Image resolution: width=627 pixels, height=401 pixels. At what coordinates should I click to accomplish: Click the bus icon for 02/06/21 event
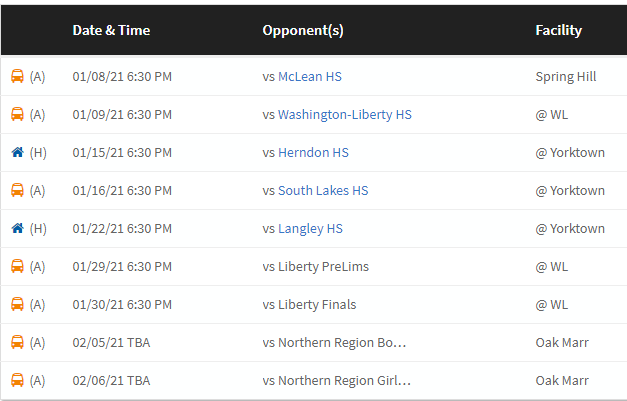(x=17, y=380)
